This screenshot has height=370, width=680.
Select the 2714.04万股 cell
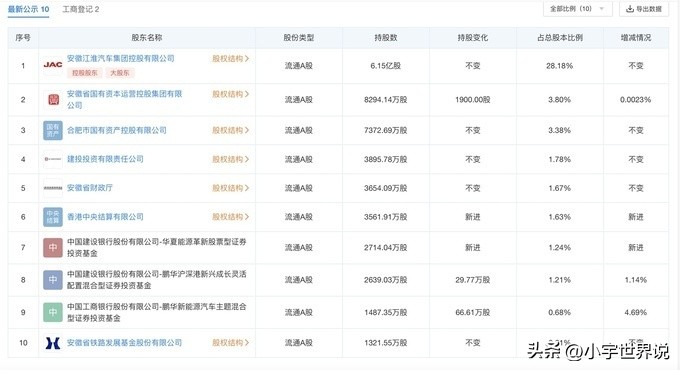click(386, 247)
